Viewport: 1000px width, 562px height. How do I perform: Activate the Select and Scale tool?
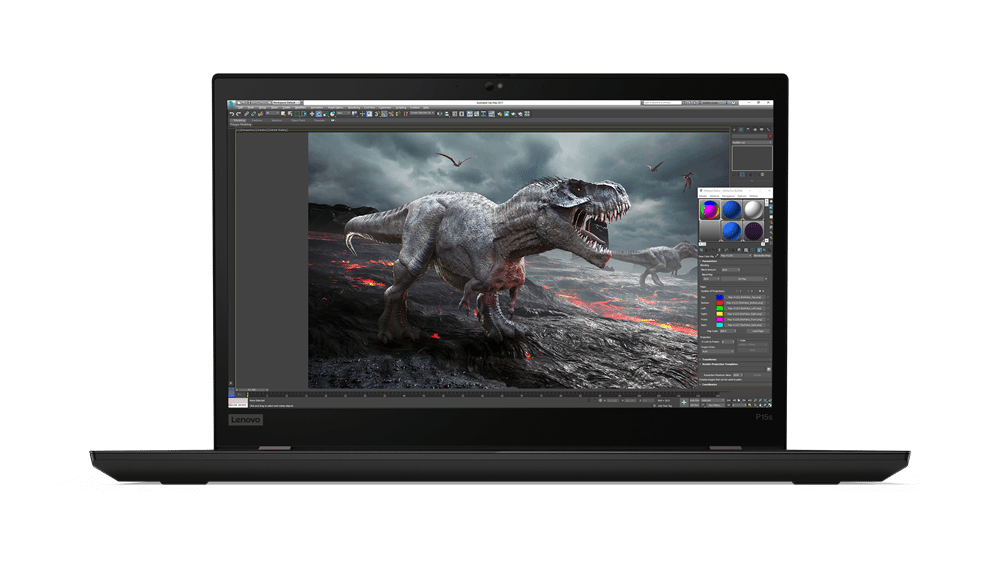(x=325, y=114)
